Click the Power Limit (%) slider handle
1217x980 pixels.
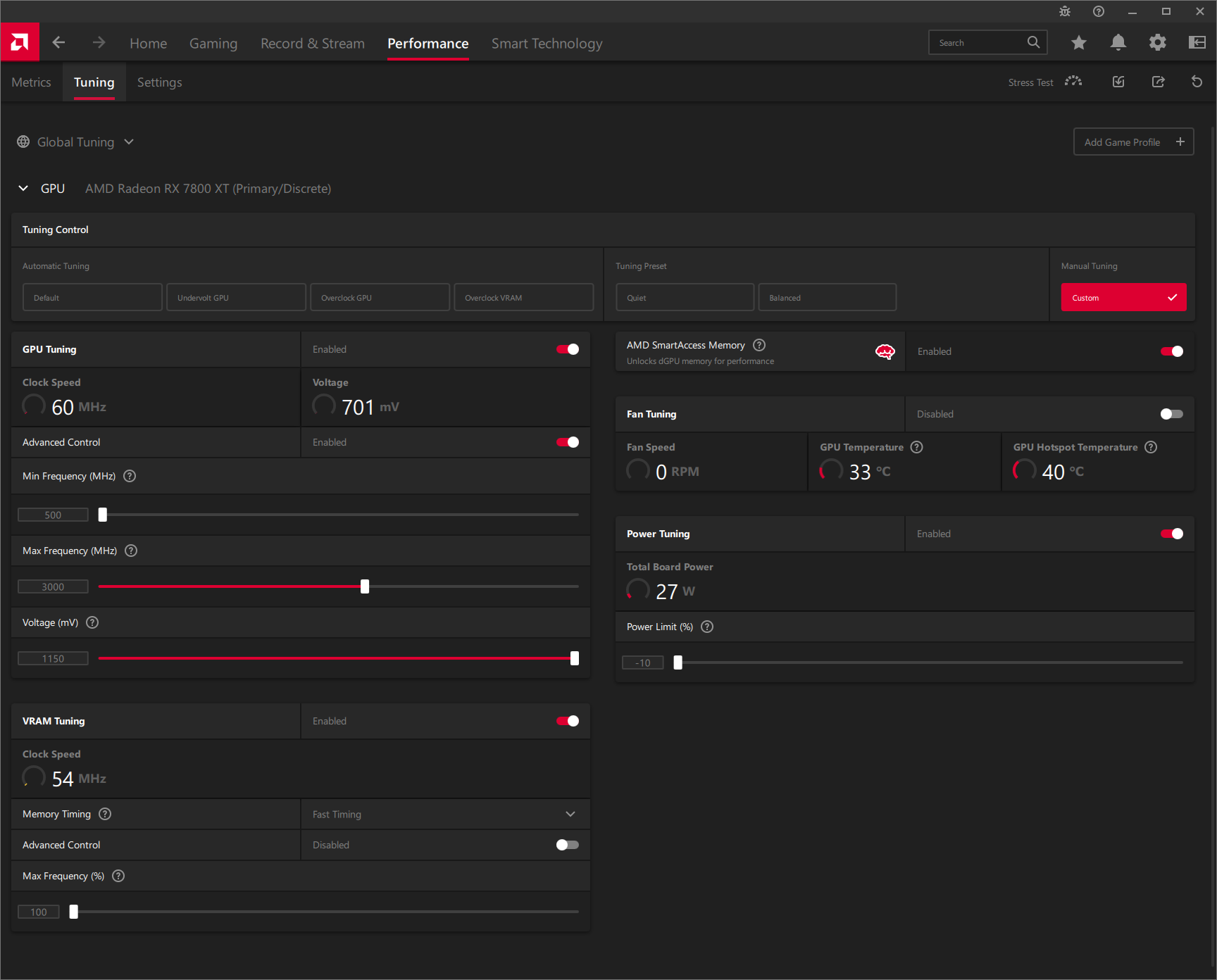tap(678, 662)
